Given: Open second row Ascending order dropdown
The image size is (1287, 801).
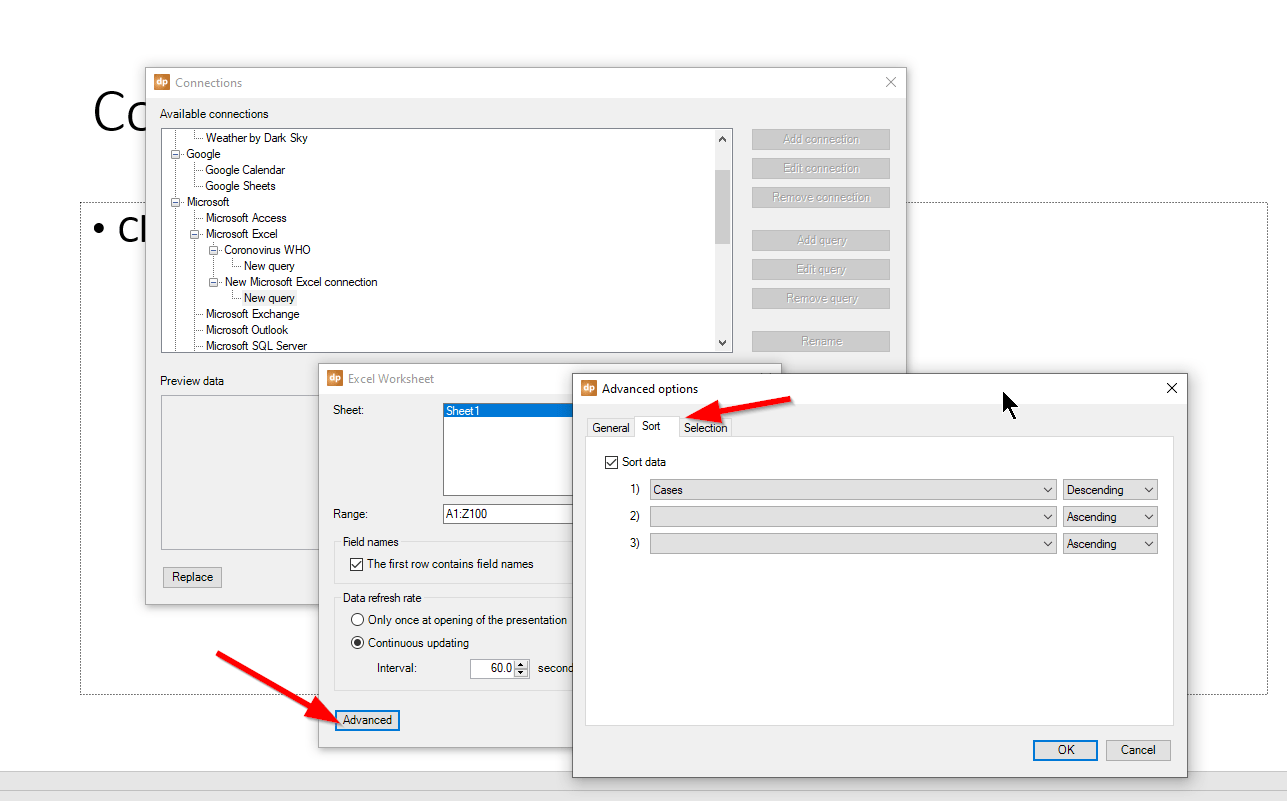Looking at the screenshot, I should 1110,517.
